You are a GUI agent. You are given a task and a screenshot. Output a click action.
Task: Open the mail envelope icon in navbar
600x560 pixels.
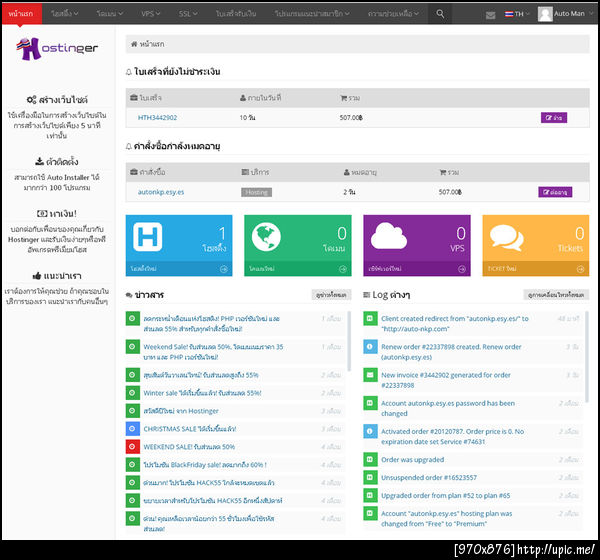coord(490,15)
